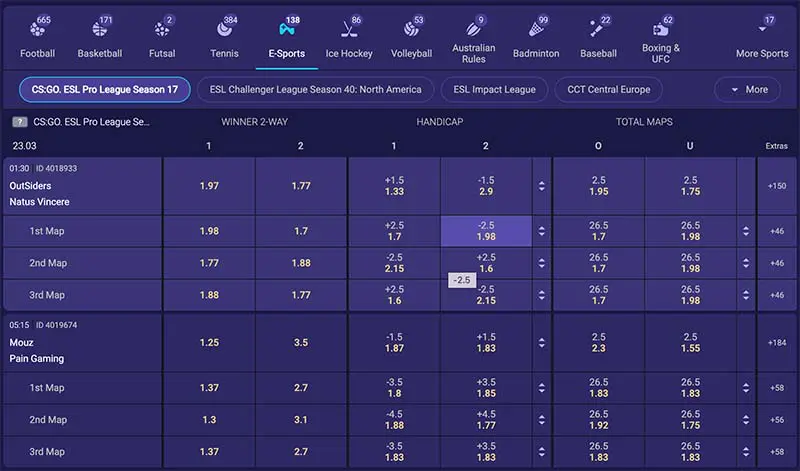Click the 'ID 4018933' match identifier
The image size is (800, 471).
pyautogui.click(x=56, y=168)
